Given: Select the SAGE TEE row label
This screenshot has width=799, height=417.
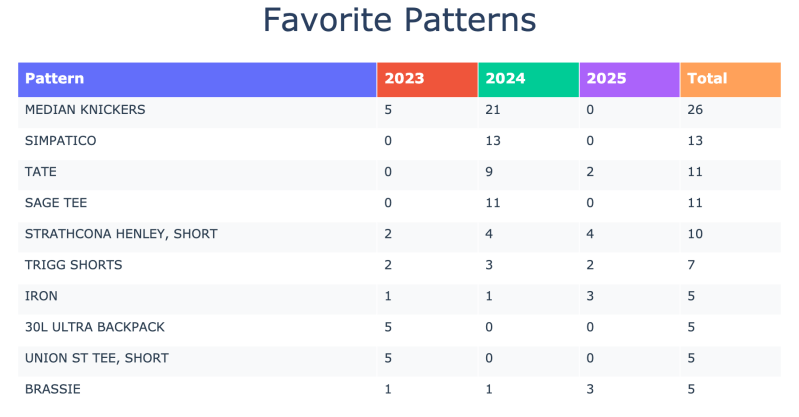Looking at the screenshot, I should (x=56, y=203).
